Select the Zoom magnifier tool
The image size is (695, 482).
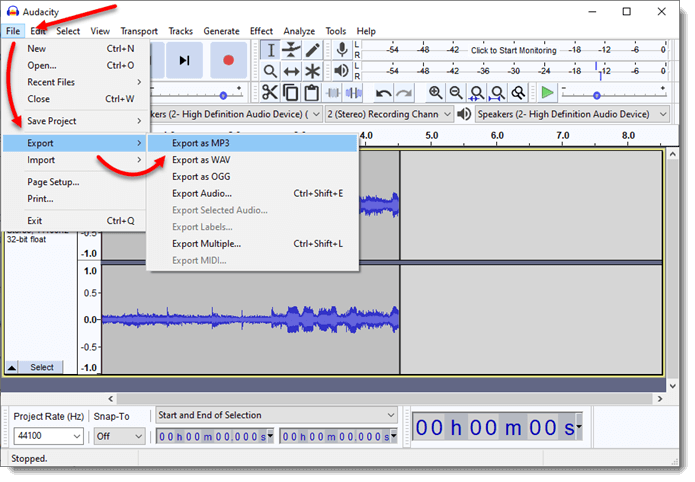click(270, 71)
